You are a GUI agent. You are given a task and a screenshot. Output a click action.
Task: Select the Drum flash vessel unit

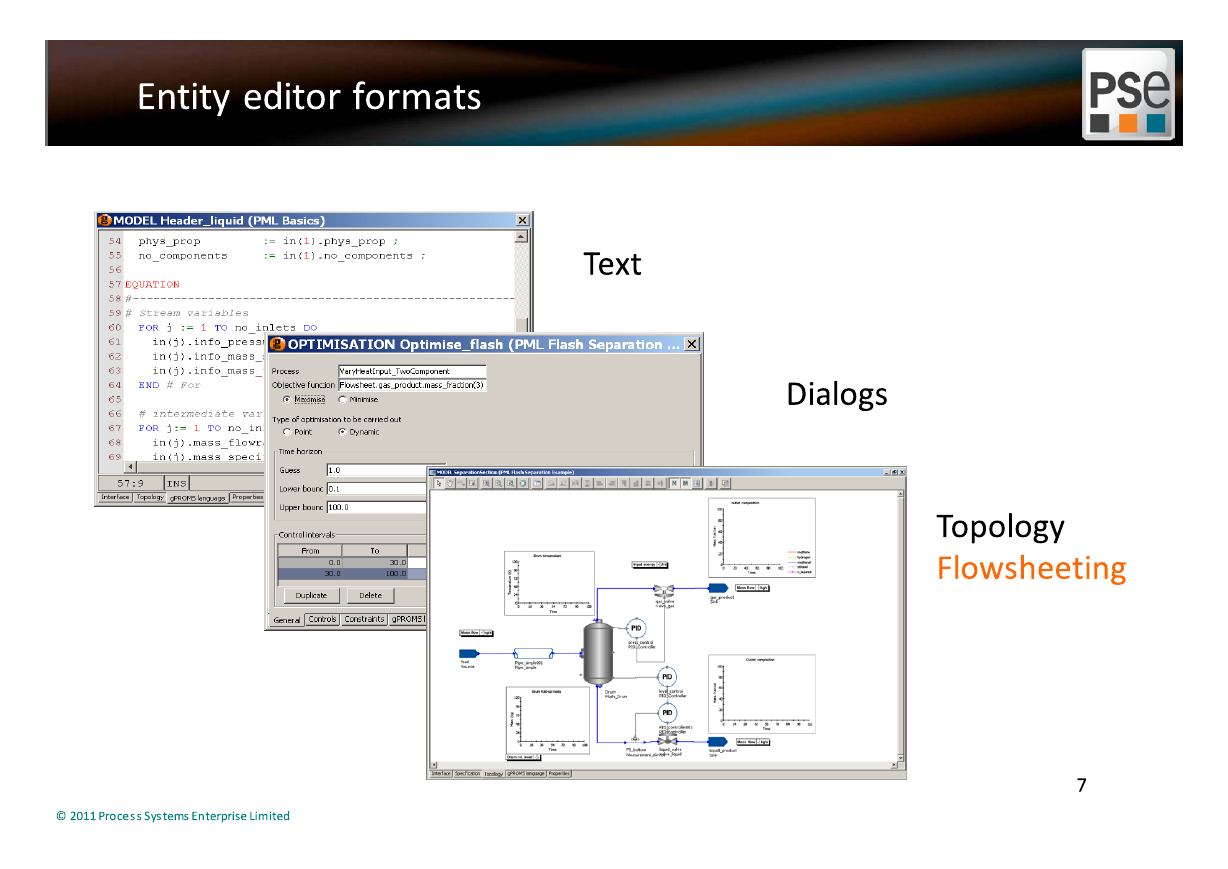click(598, 653)
